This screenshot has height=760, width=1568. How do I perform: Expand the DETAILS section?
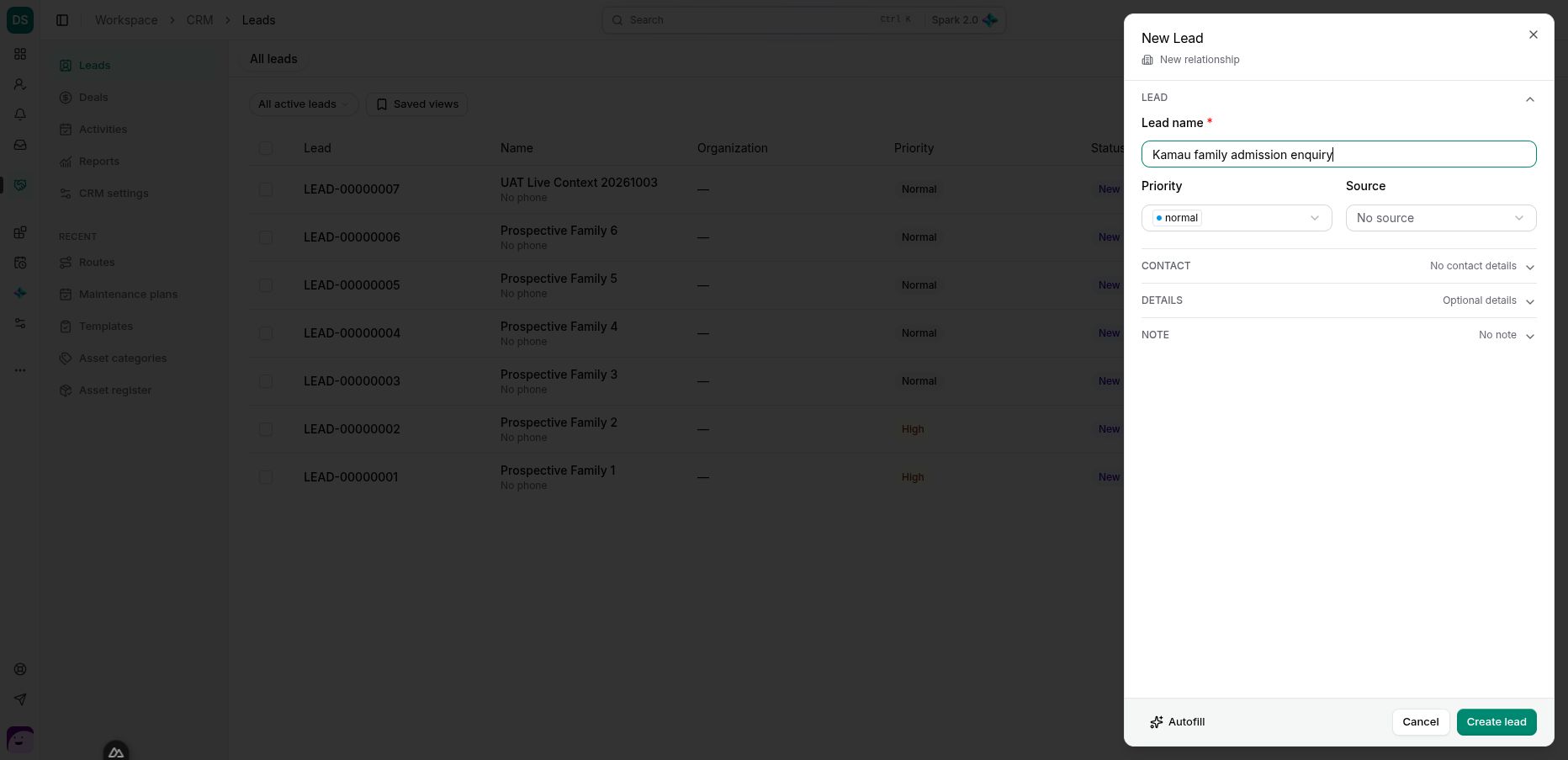(1338, 300)
